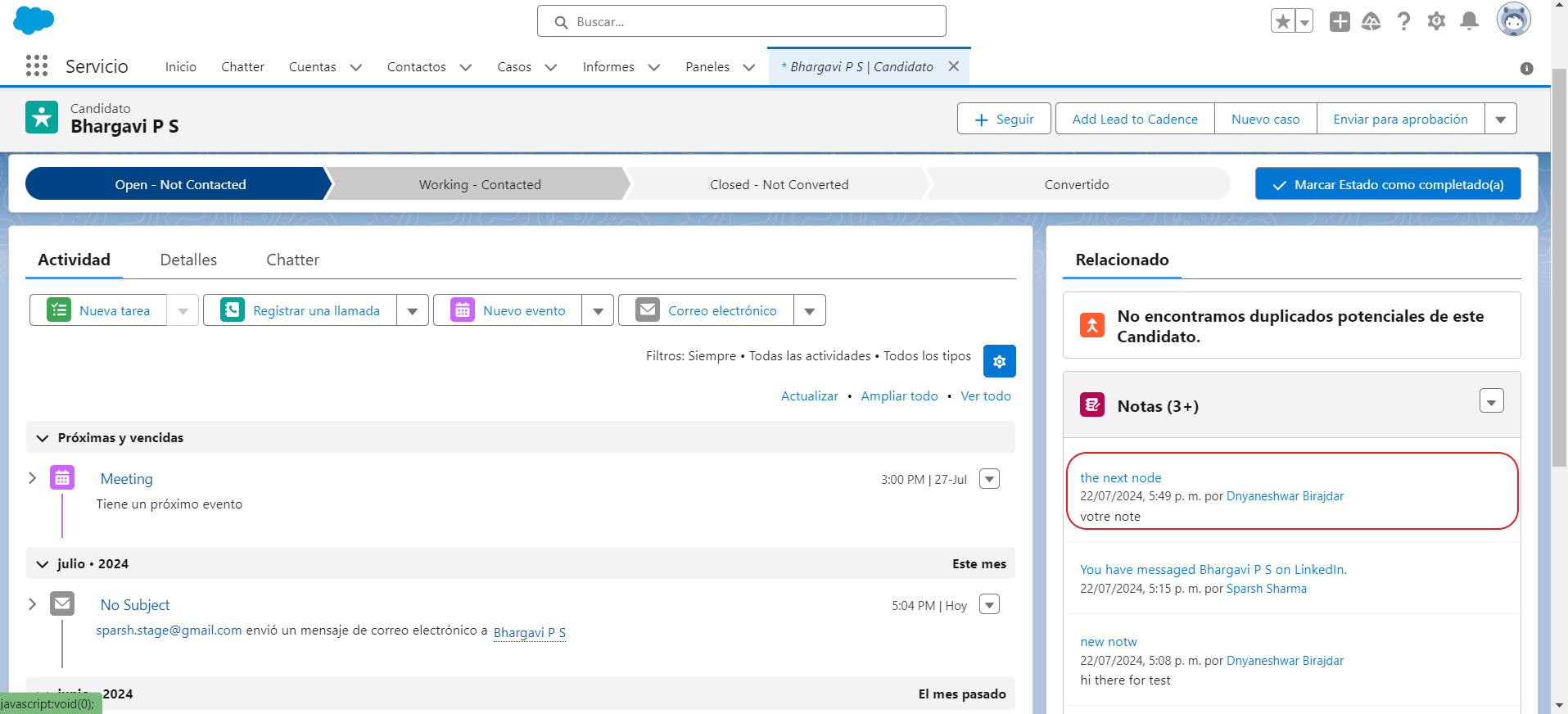Click Enviar para aprobación button

click(x=1400, y=119)
